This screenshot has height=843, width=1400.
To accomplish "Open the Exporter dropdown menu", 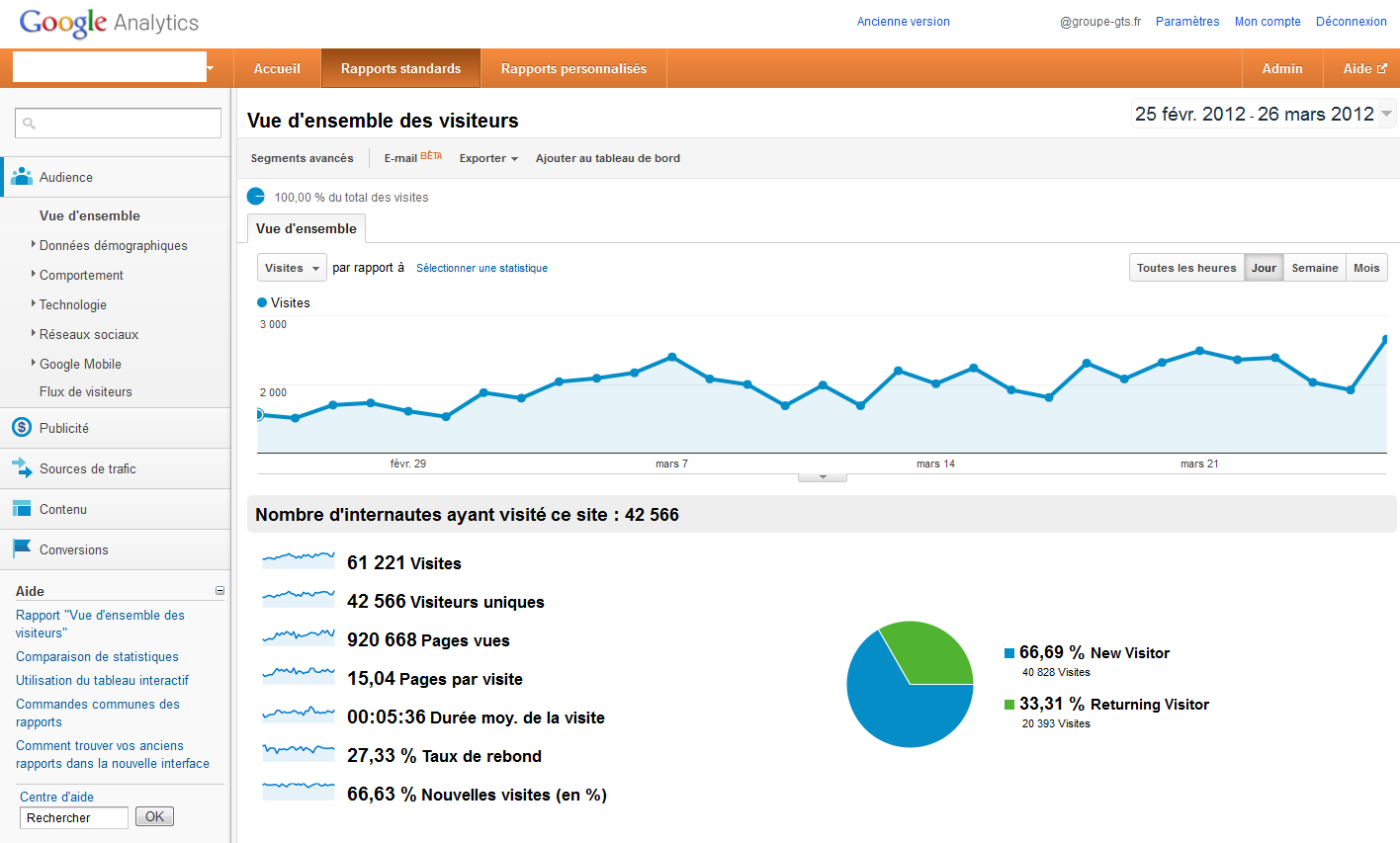I will pos(488,158).
